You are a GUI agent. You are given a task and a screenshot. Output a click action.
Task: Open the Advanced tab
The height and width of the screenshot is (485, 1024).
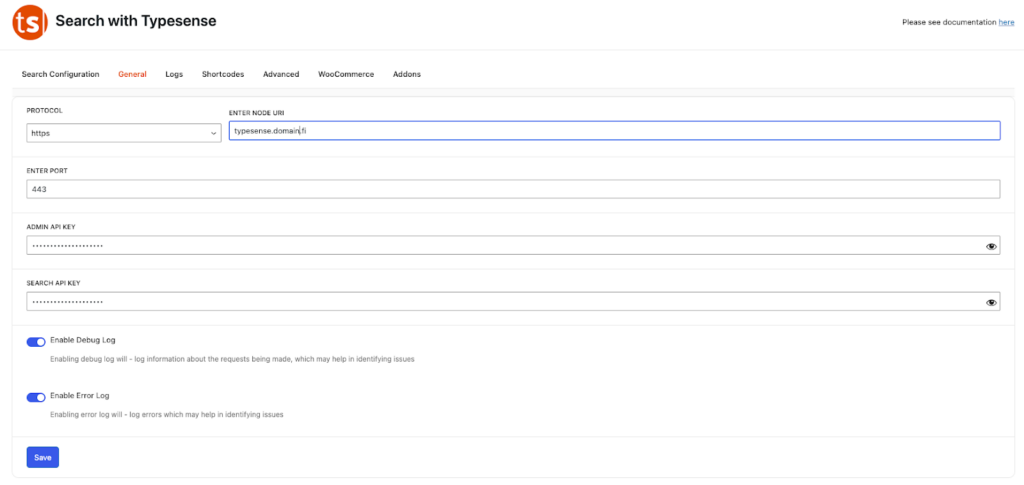click(x=281, y=74)
